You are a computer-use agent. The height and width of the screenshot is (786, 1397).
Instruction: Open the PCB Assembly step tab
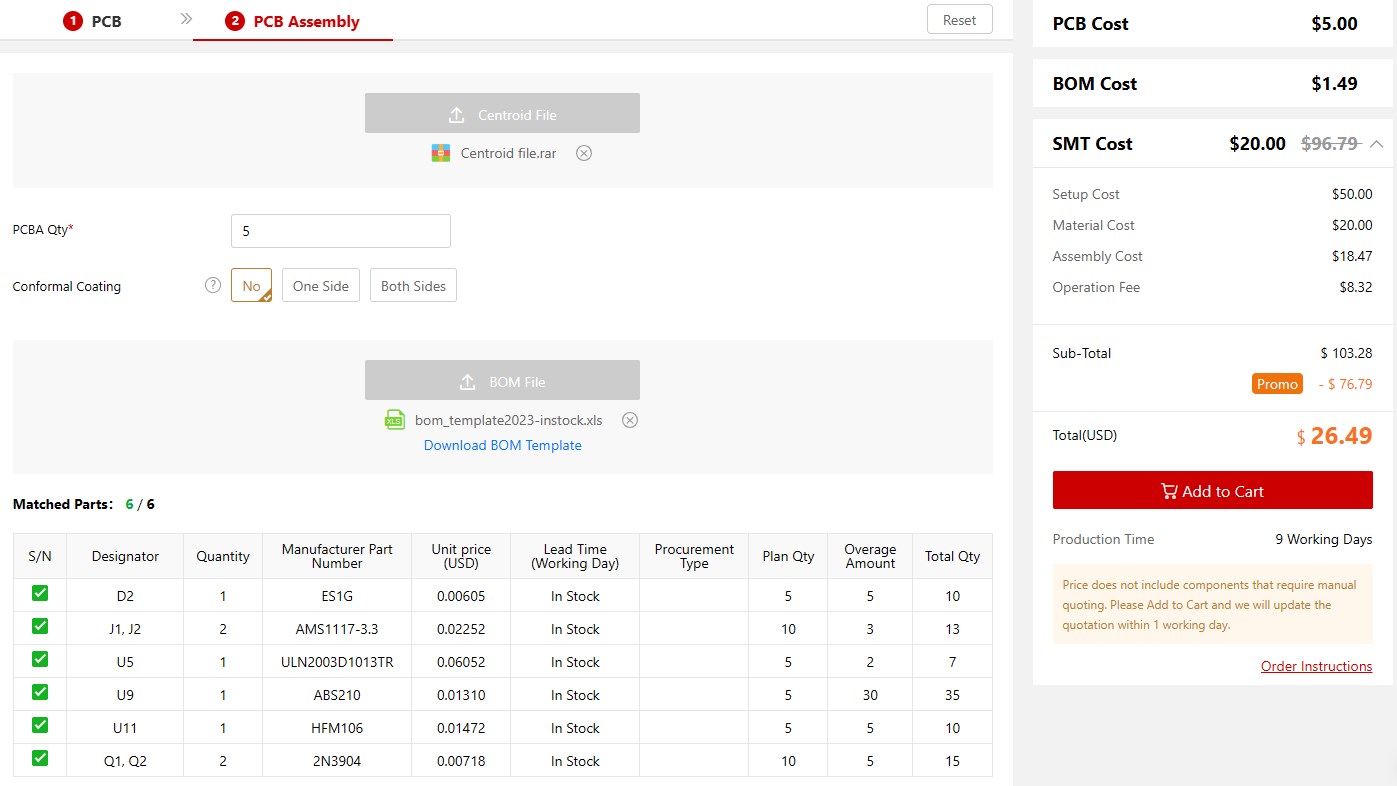(293, 21)
